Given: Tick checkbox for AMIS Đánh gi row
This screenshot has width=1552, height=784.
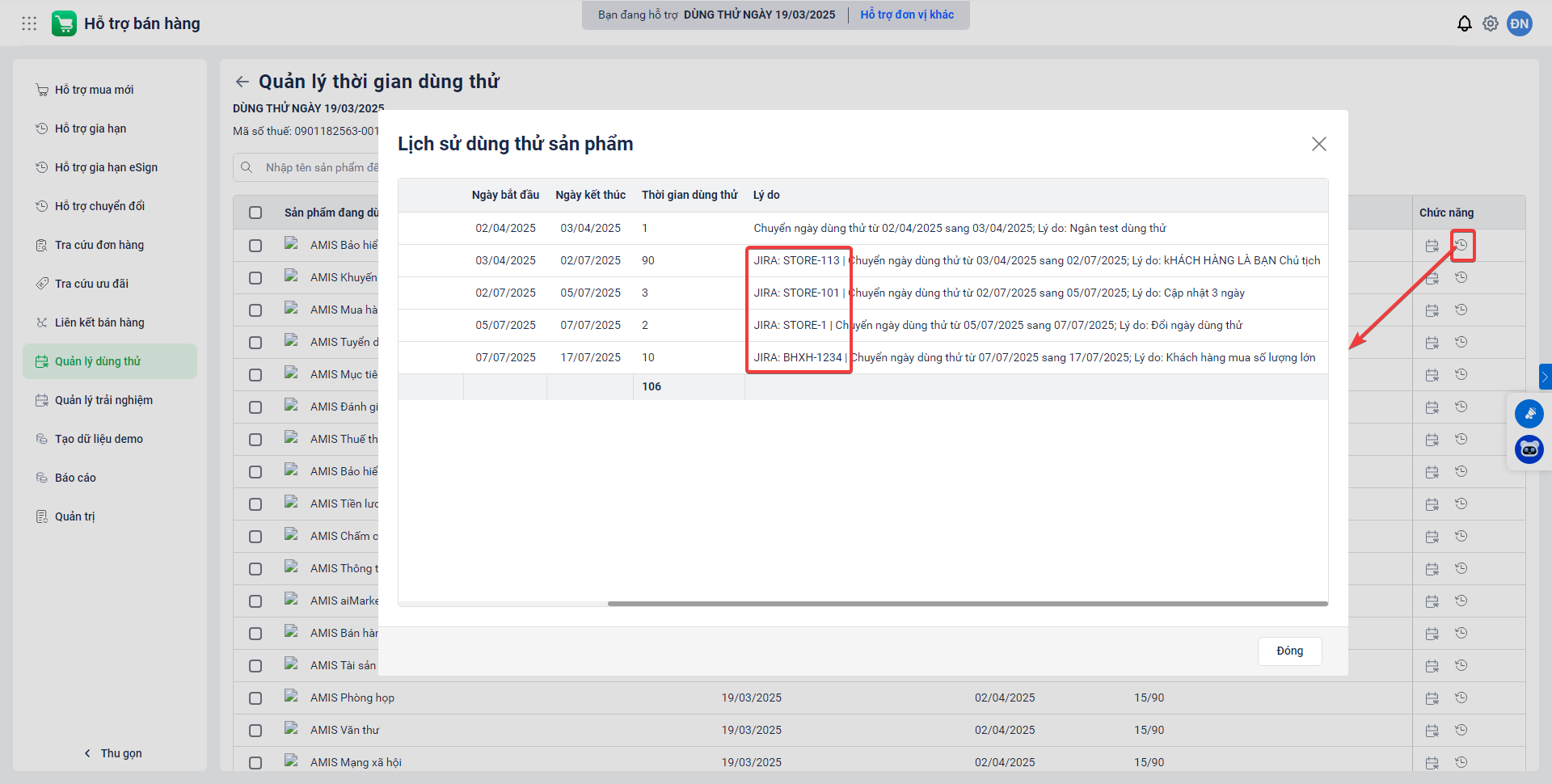Looking at the screenshot, I should pos(255,407).
